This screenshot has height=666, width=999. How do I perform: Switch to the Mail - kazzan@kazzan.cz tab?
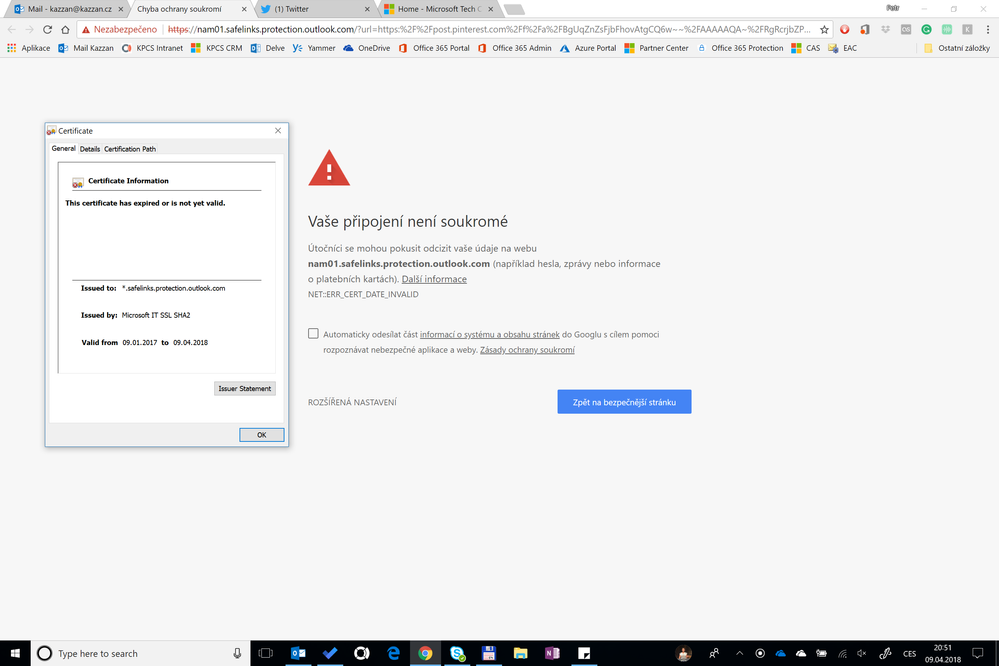click(69, 9)
